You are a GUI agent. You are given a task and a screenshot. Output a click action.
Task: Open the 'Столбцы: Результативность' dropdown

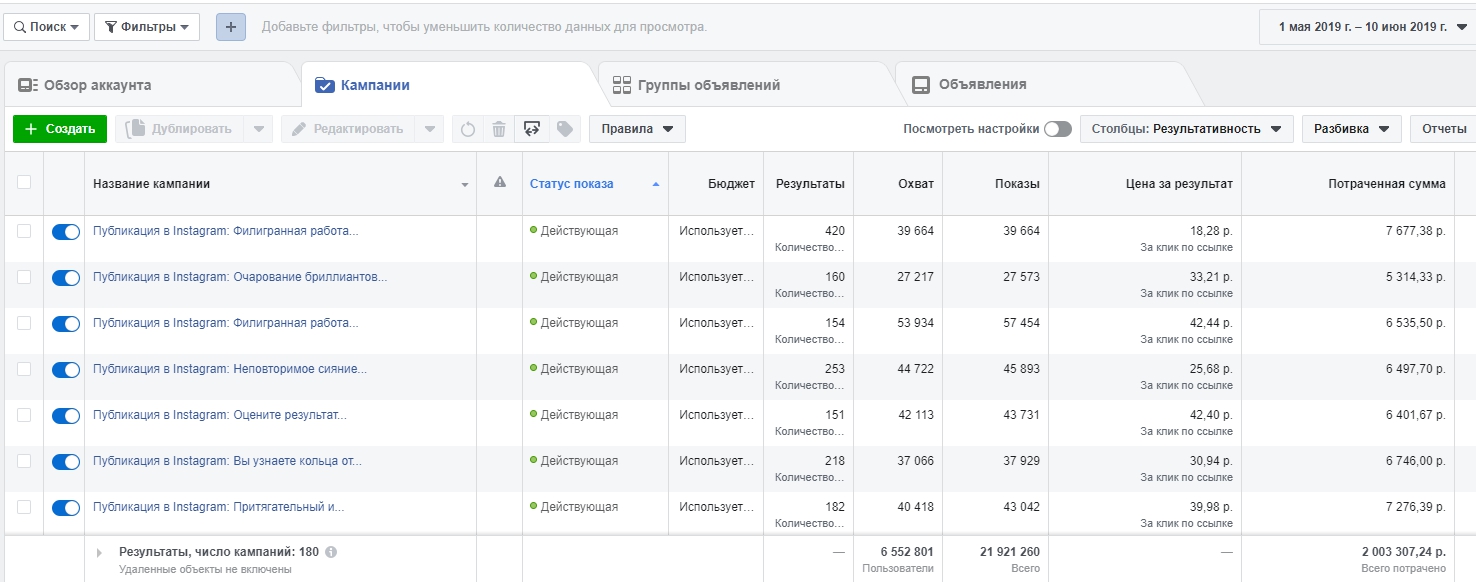(1186, 129)
